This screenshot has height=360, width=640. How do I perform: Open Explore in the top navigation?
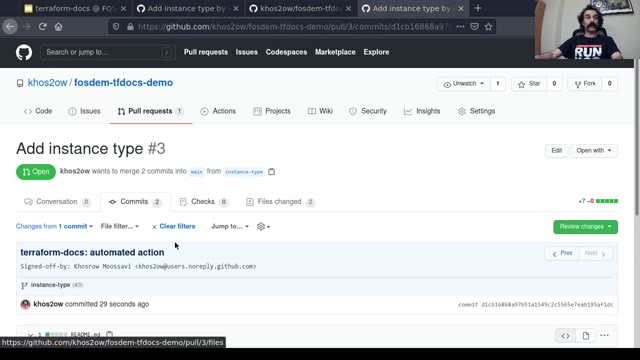pos(376,52)
